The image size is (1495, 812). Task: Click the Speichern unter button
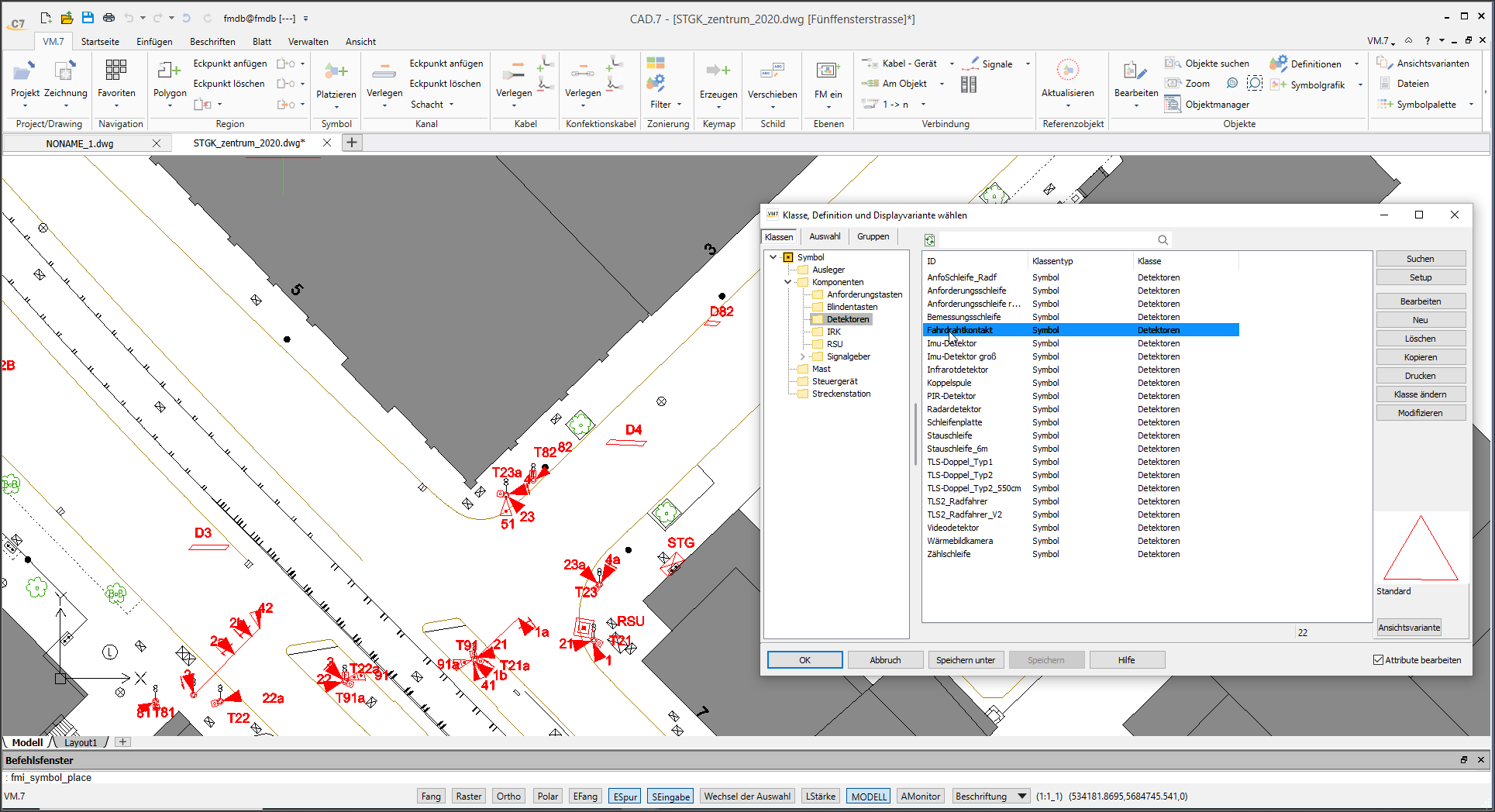[966, 660]
